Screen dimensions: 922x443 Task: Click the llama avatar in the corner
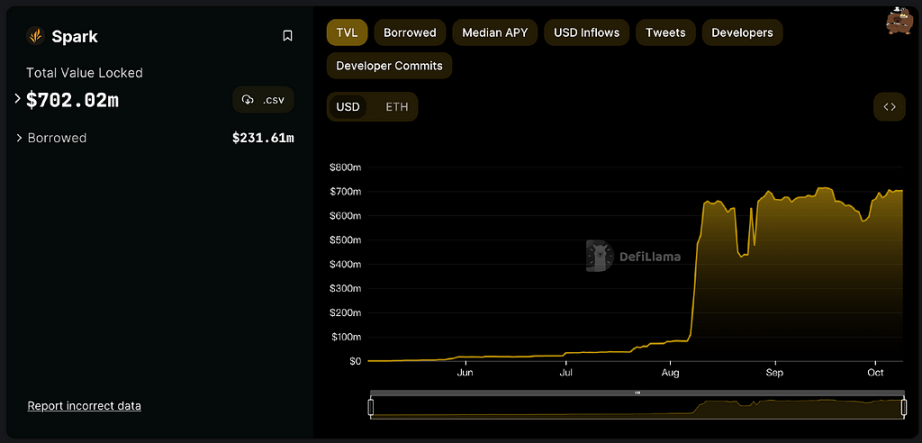pos(898,21)
